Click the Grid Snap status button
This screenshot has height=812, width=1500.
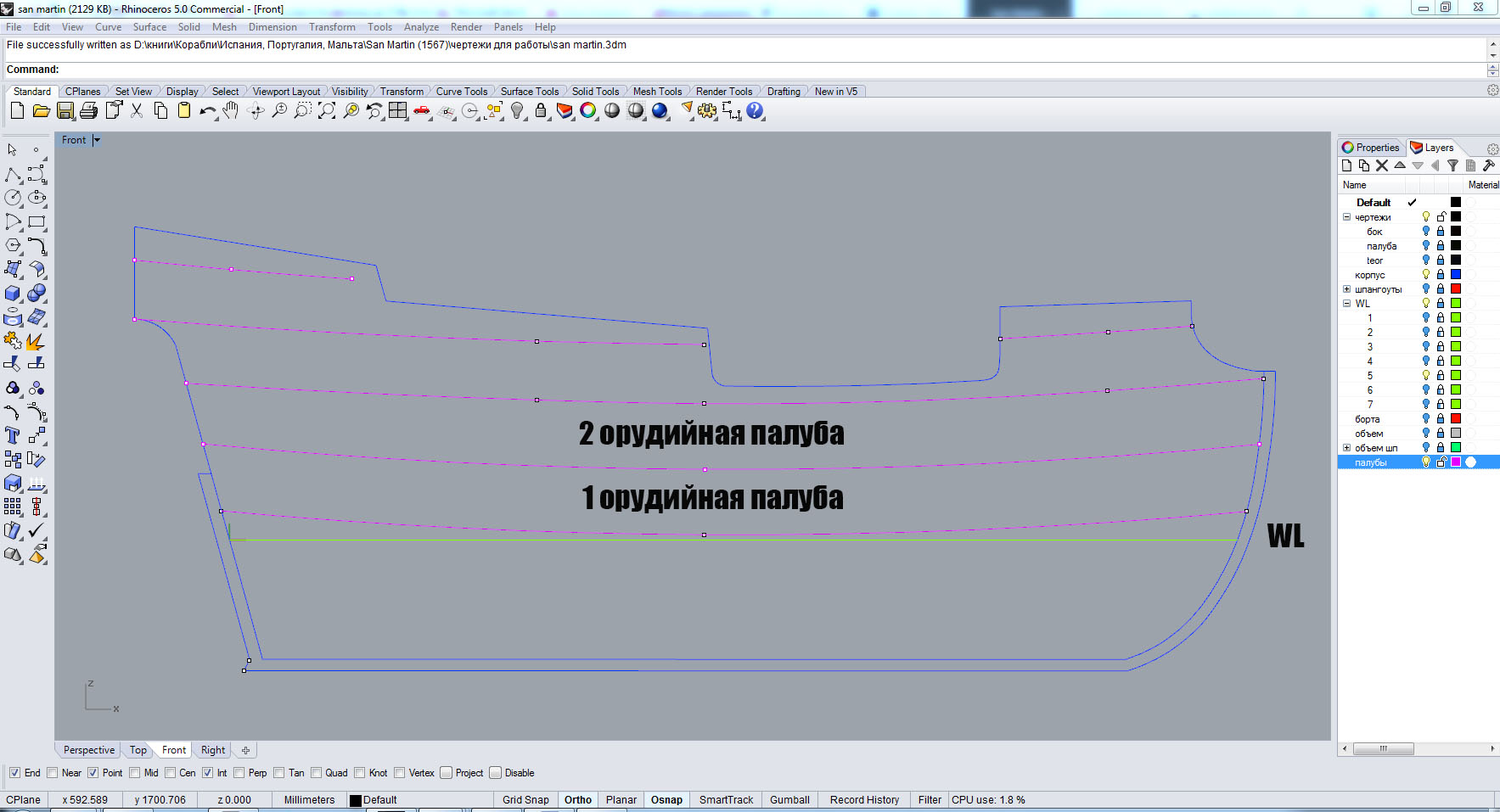pos(525,800)
